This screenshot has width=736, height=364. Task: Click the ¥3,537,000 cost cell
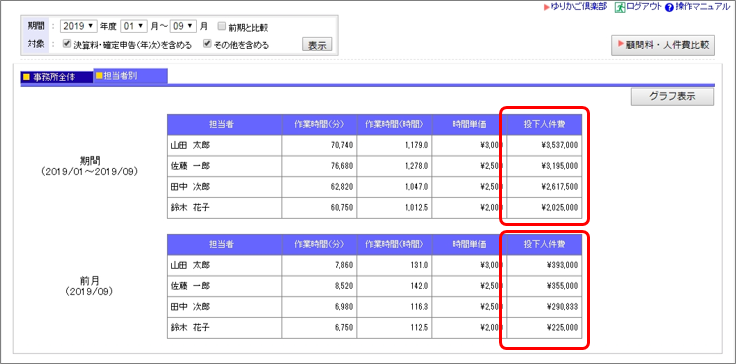pos(544,146)
